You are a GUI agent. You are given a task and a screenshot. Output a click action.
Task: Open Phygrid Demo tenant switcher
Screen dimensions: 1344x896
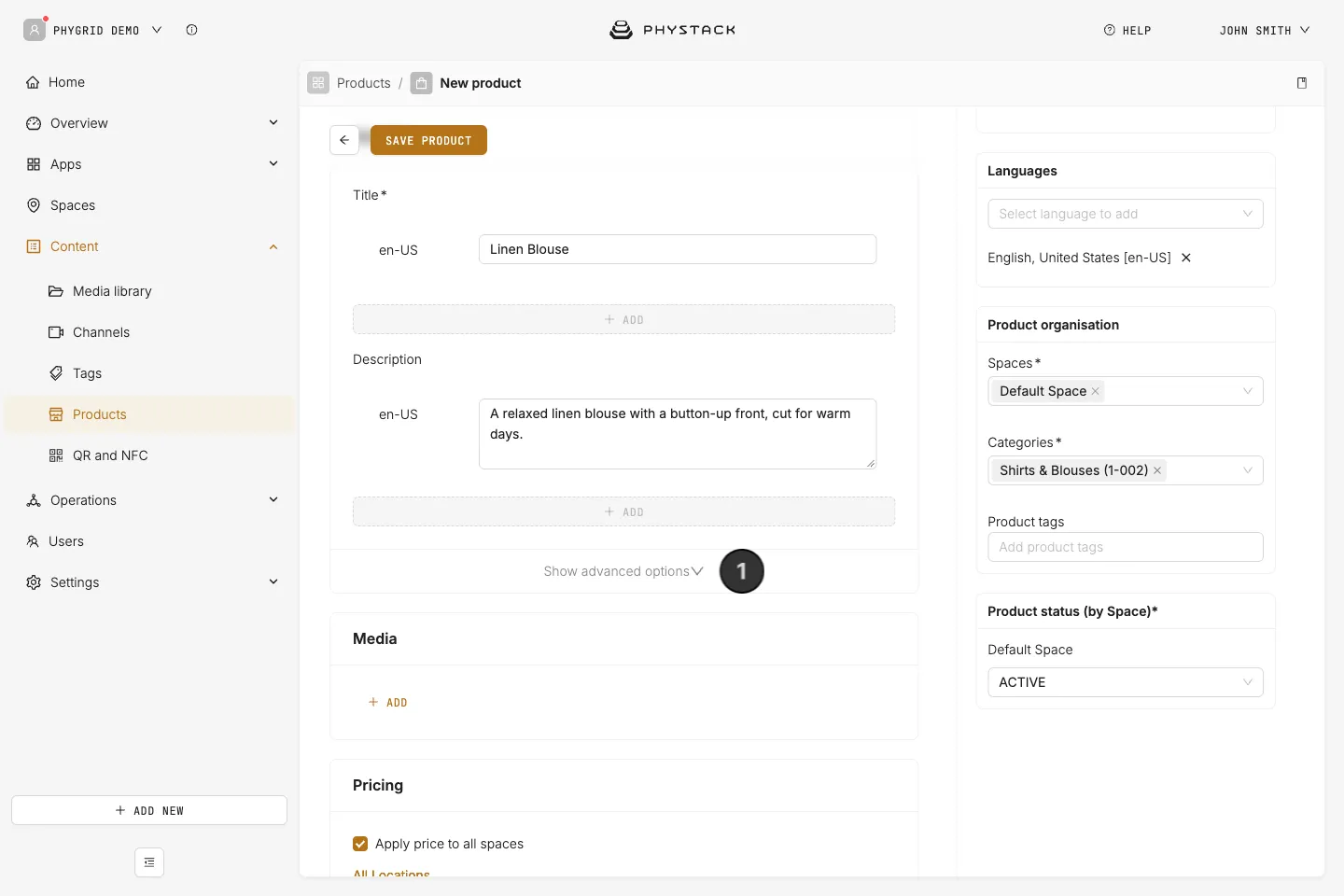tap(107, 30)
